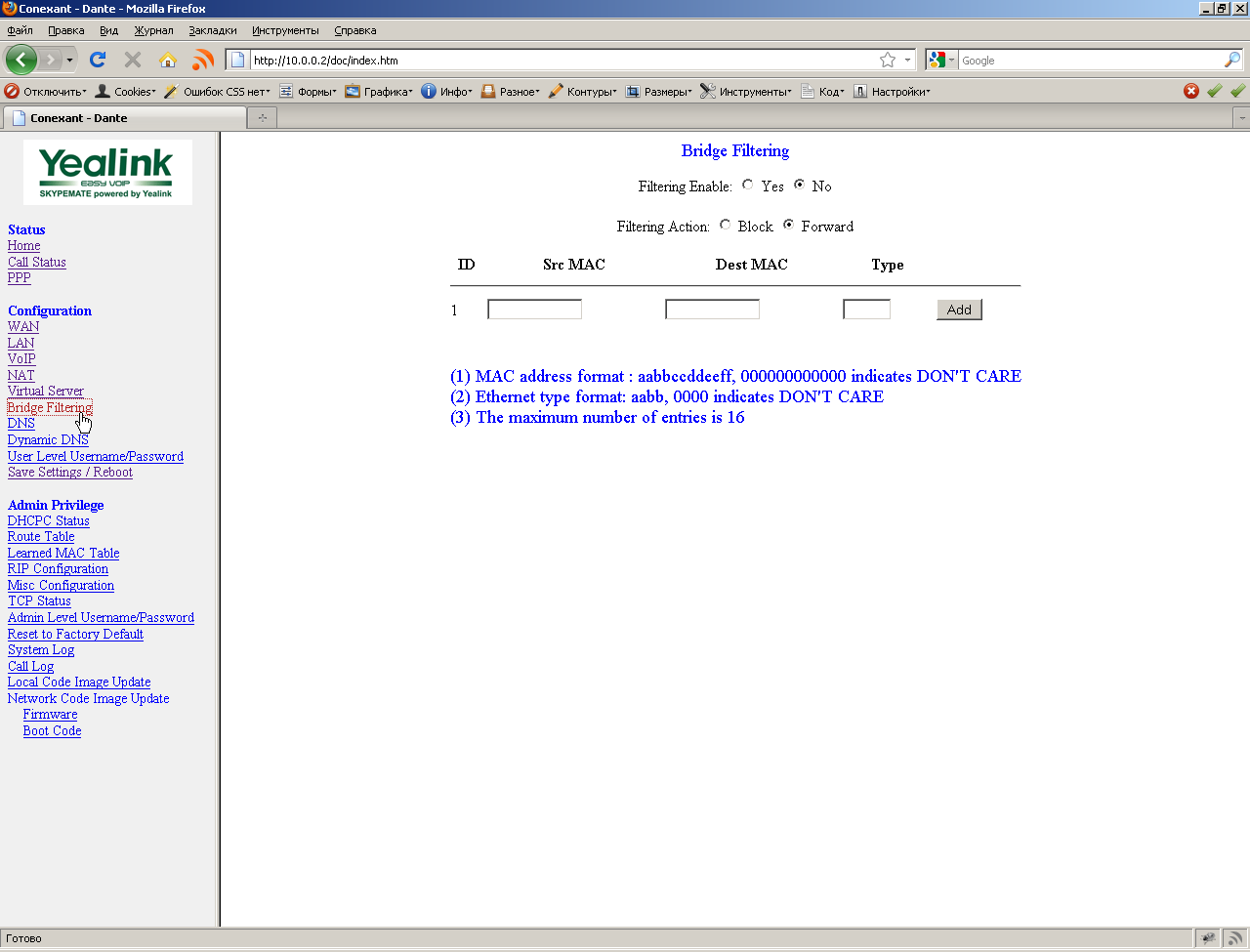The width and height of the screenshot is (1250, 952).
Task: Reload the page with the refresh icon
Action: (x=98, y=60)
